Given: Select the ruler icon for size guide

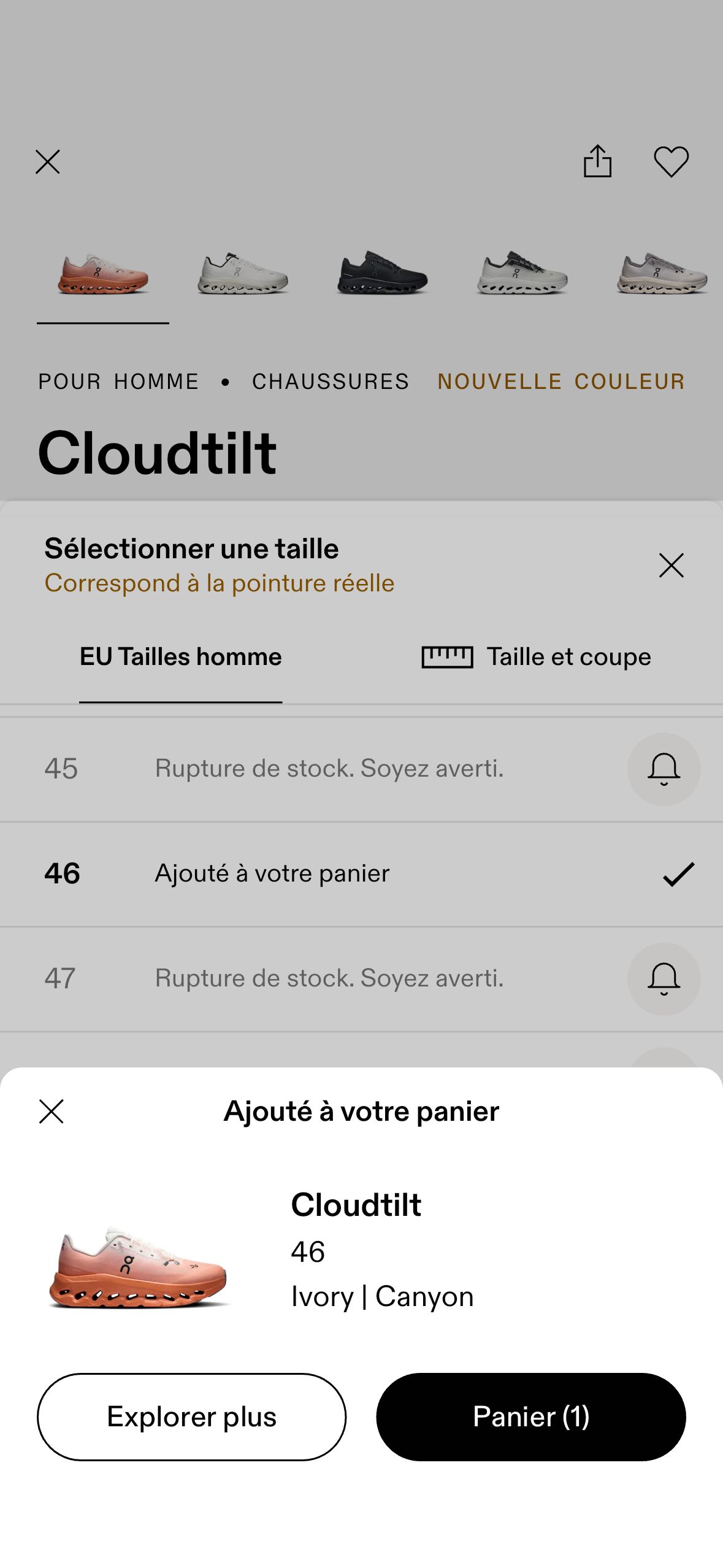Looking at the screenshot, I should click(447, 657).
